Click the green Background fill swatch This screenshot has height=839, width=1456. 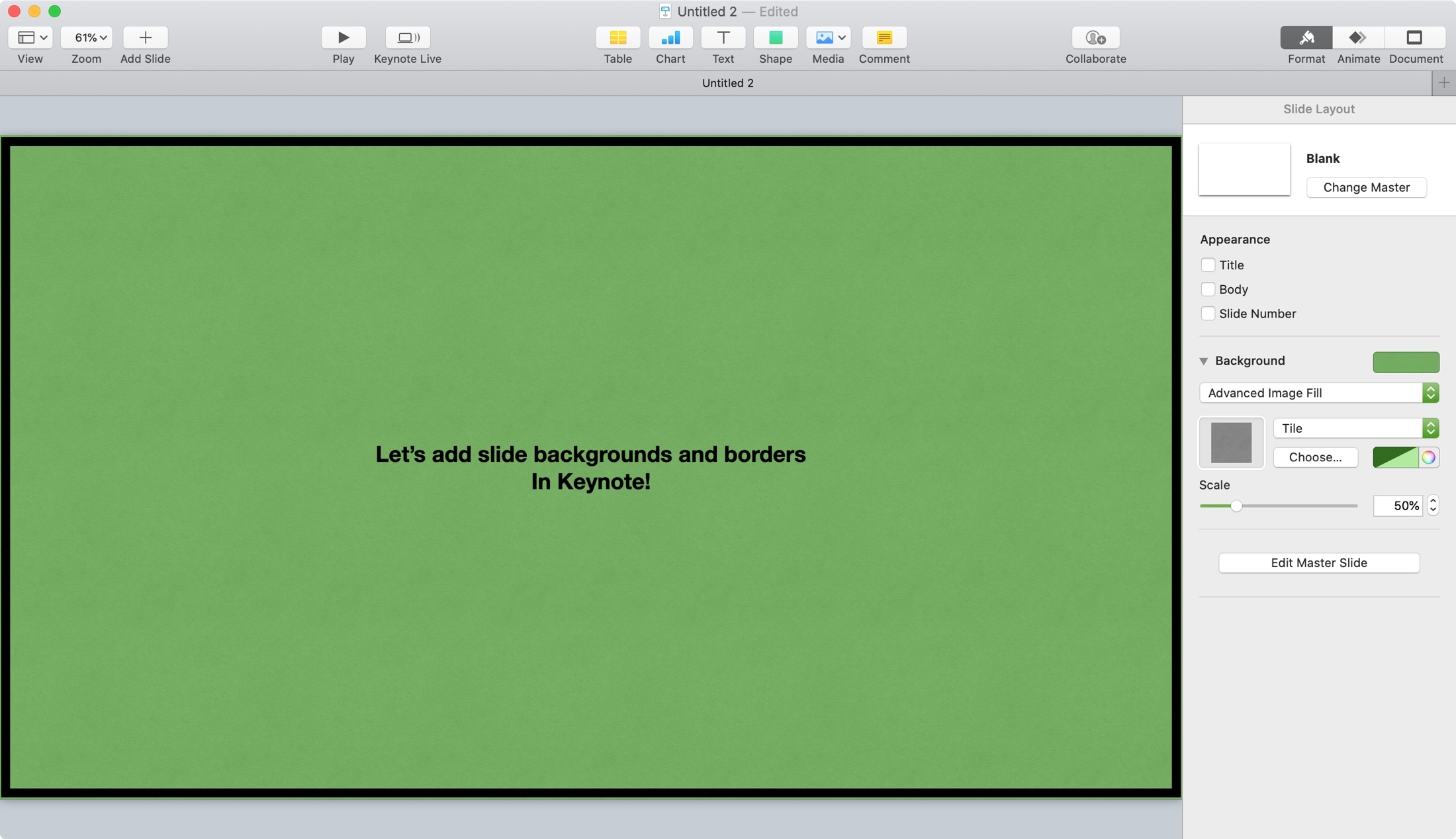[1406, 362]
